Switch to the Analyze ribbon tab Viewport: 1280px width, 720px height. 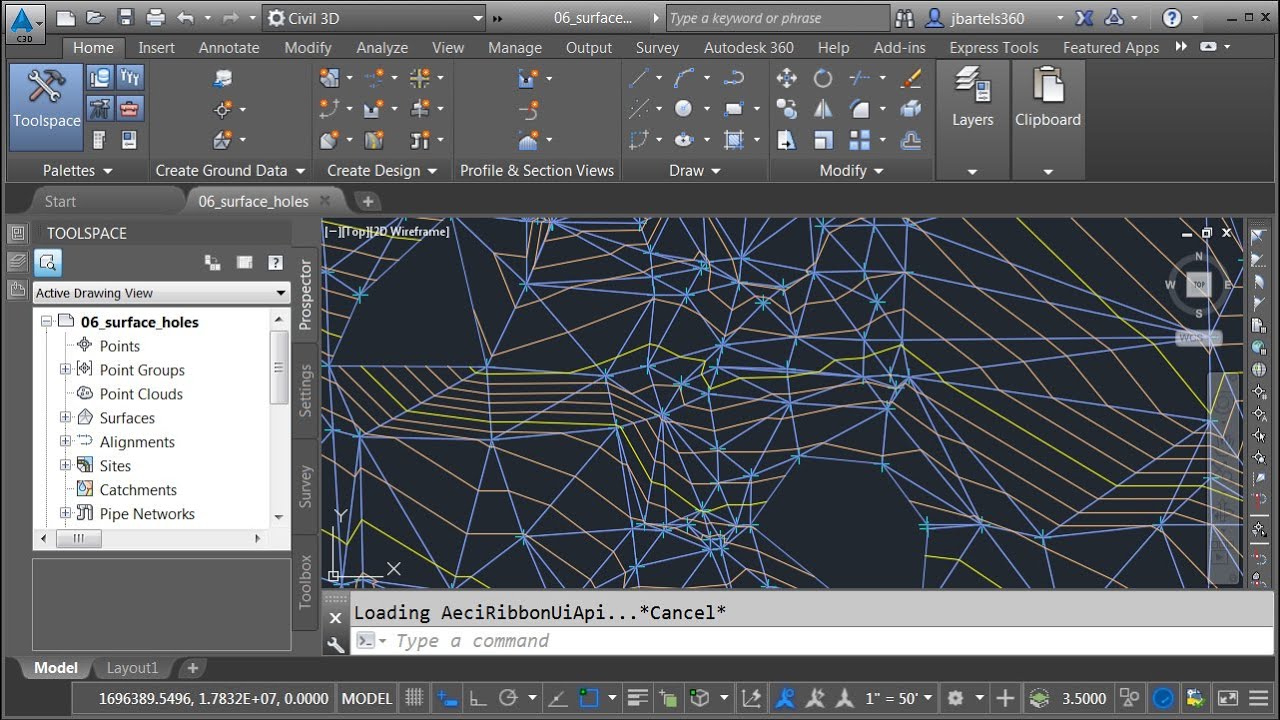382,47
